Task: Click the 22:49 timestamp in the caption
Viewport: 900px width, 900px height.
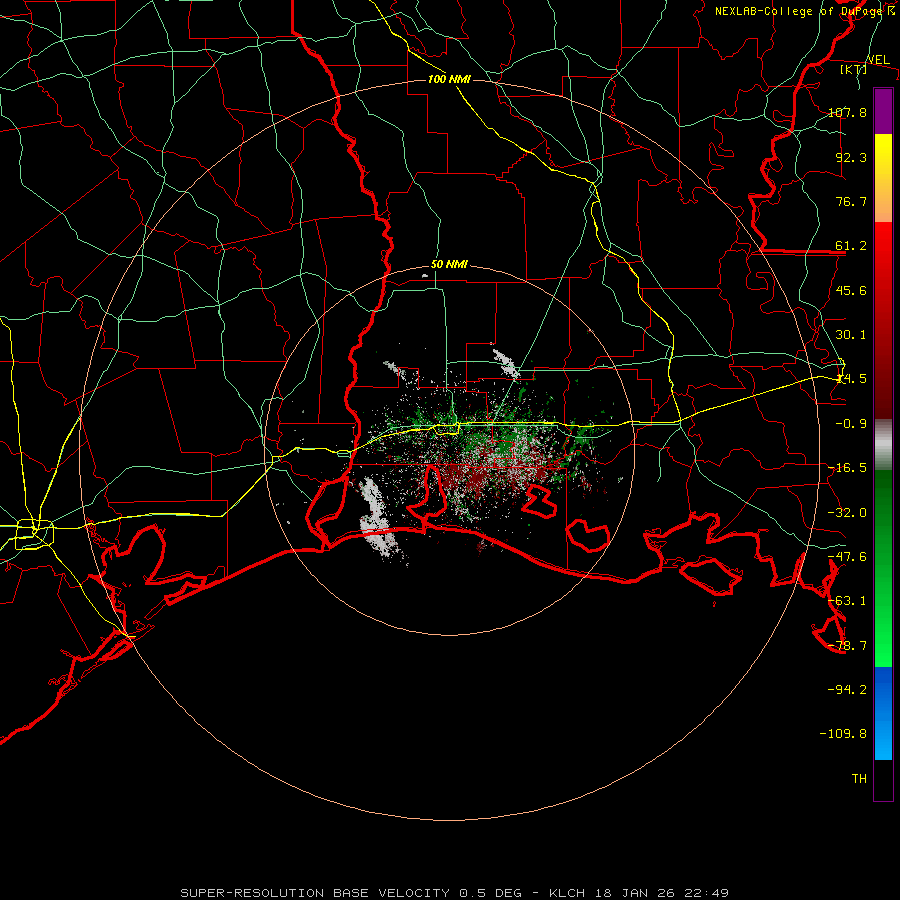Action: [x=708, y=893]
